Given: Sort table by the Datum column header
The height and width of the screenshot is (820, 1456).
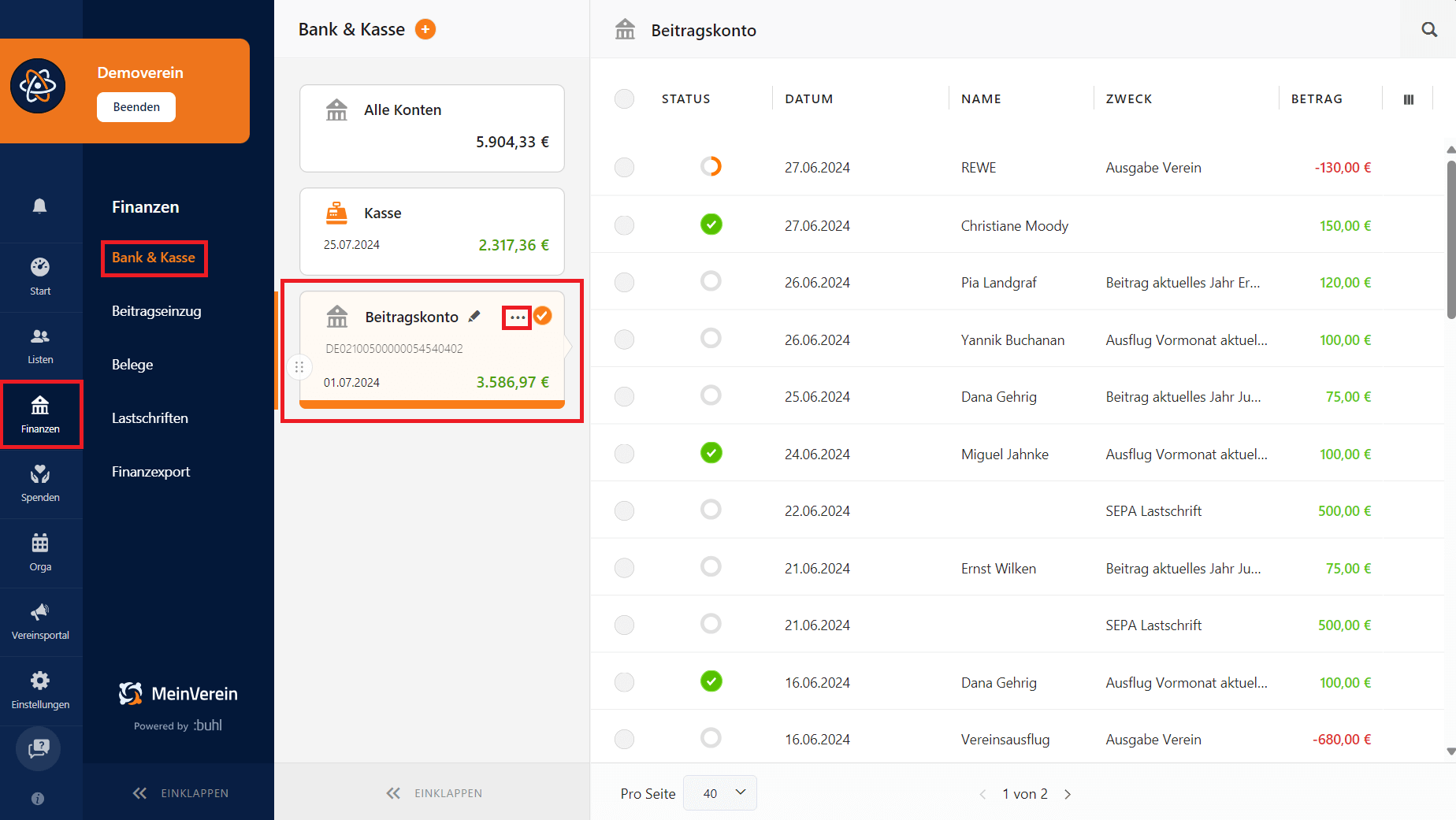Looking at the screenshot, I should 809,99.
